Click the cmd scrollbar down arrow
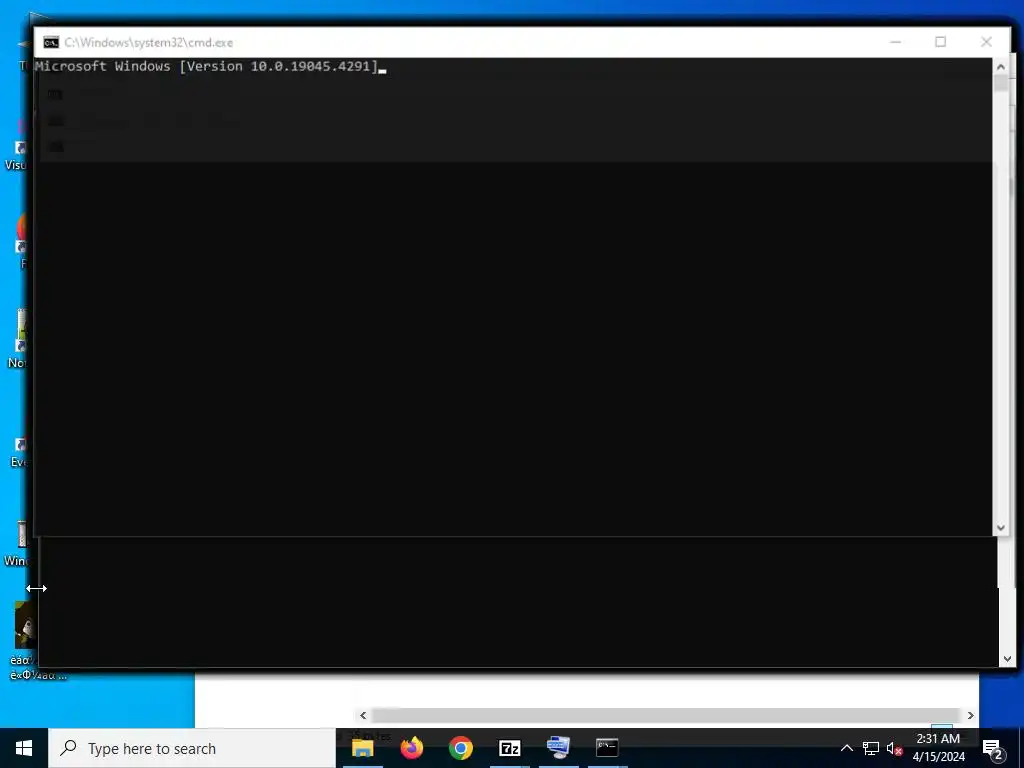The width and height of the screenshot is (1024, 768). (x=1000, y=528)
